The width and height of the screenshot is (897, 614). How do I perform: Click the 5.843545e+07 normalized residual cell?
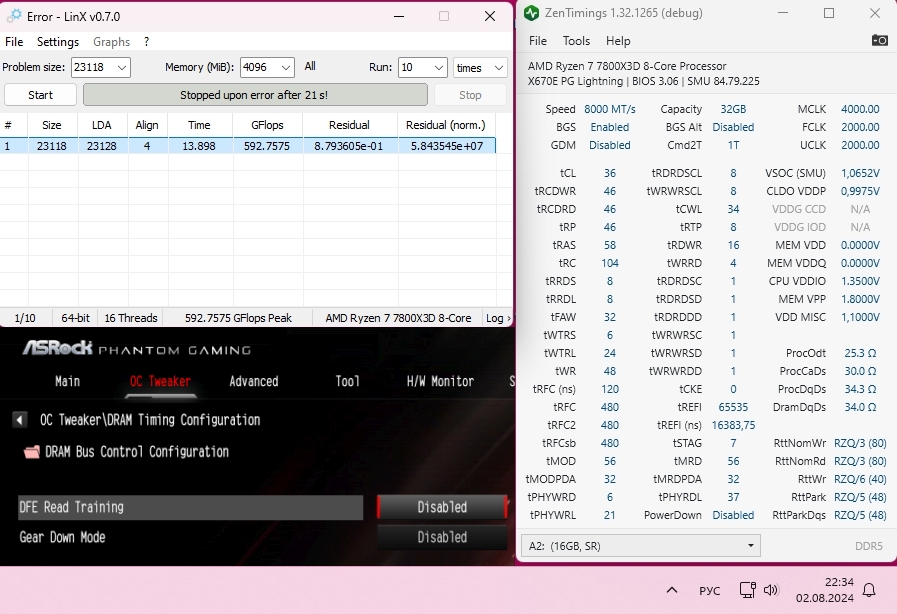coord(447,146)
